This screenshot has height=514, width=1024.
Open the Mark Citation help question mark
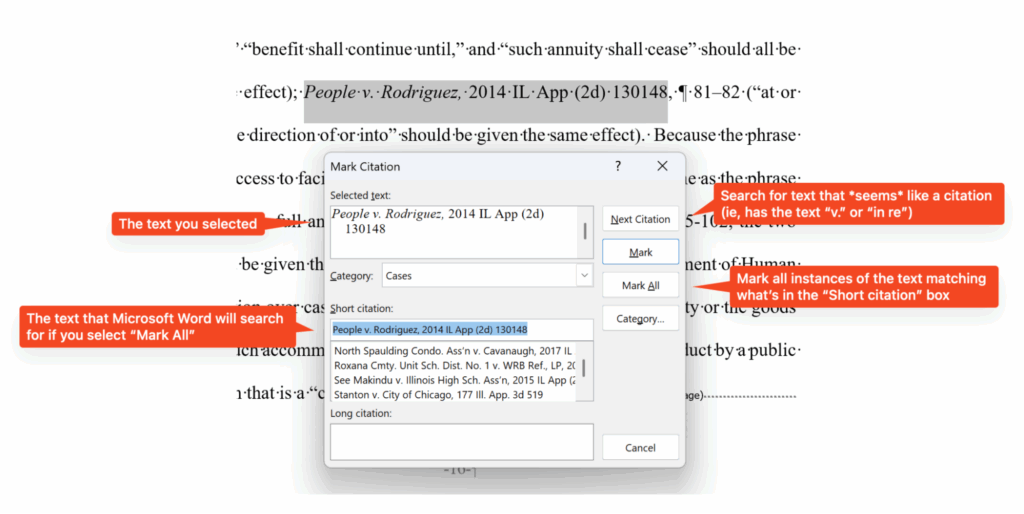click(618, 166)
